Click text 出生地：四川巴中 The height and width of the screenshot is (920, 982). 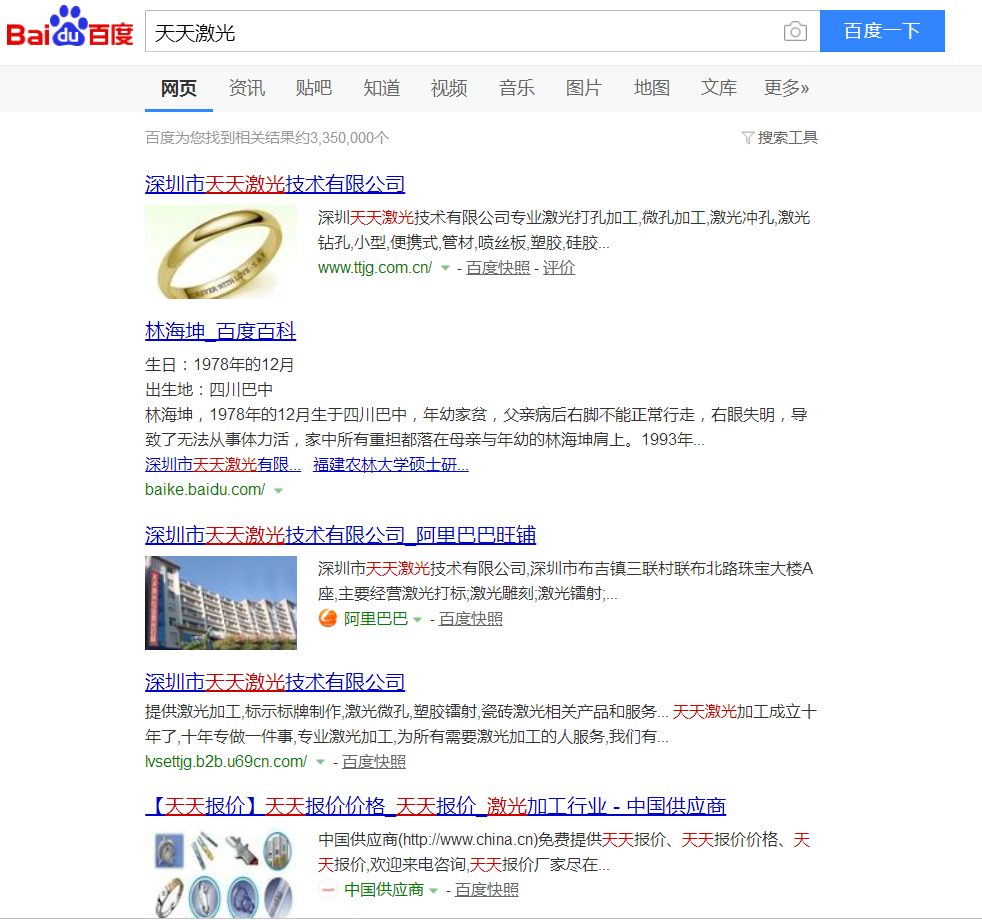209,390
